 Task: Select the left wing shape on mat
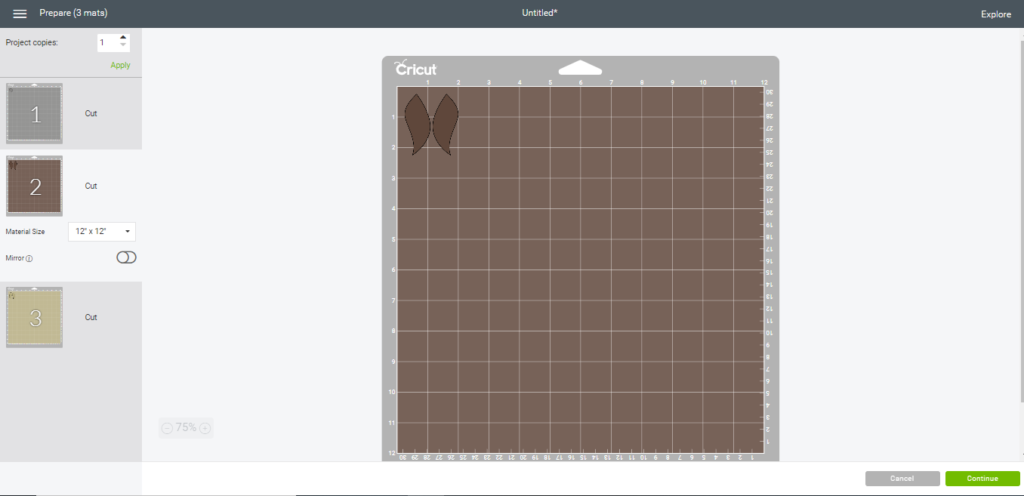[415, 122]
